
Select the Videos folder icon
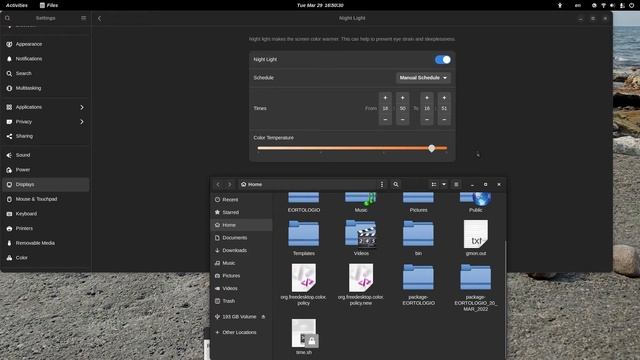[361, 234]
